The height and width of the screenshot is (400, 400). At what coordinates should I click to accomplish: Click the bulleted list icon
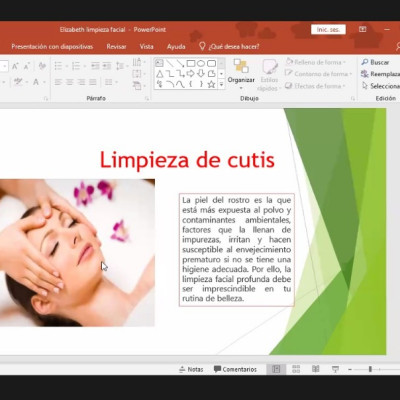click(58, 66)
